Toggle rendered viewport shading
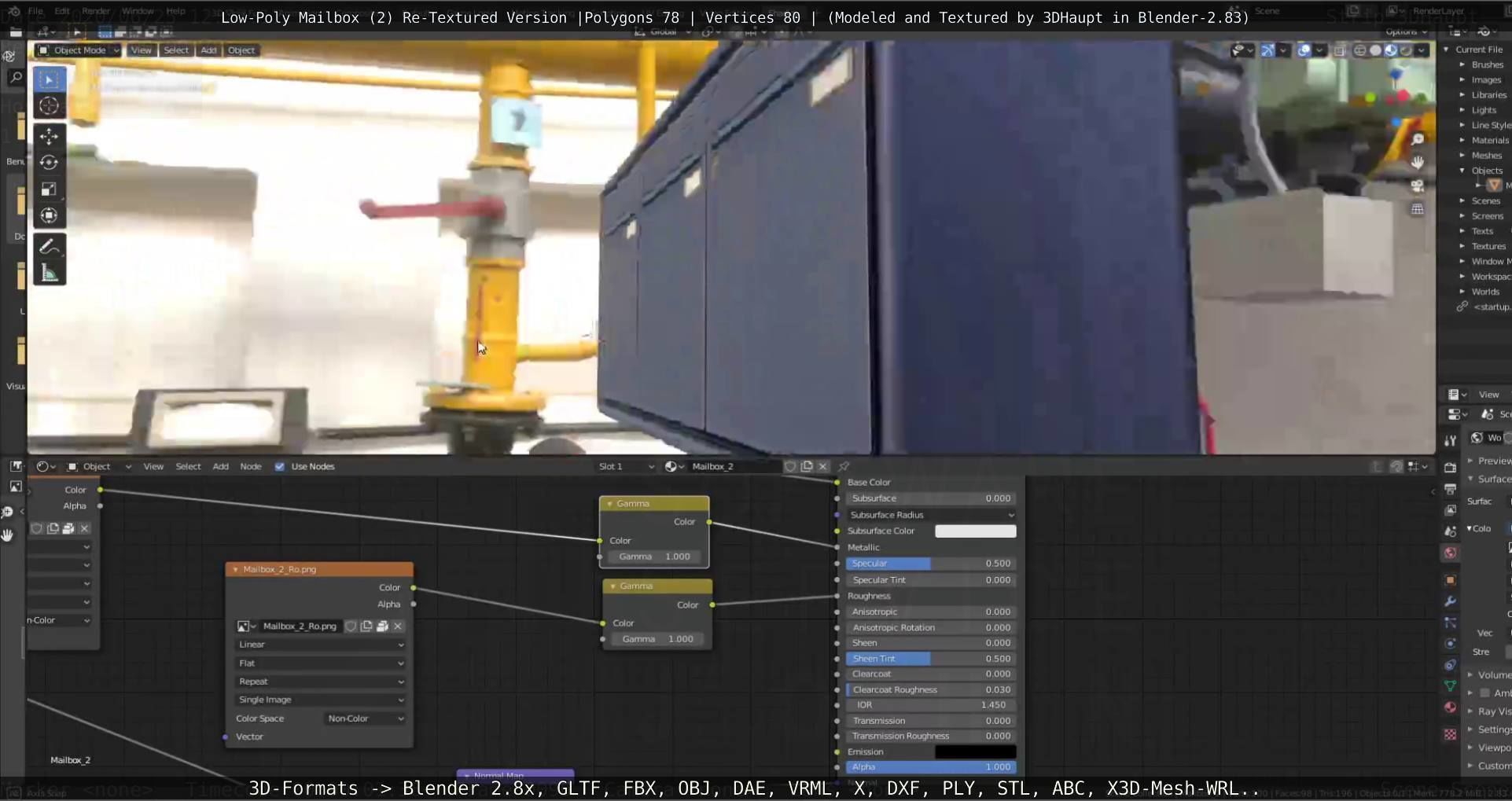Viewport: 1512px width, 801px height. 1406,50
